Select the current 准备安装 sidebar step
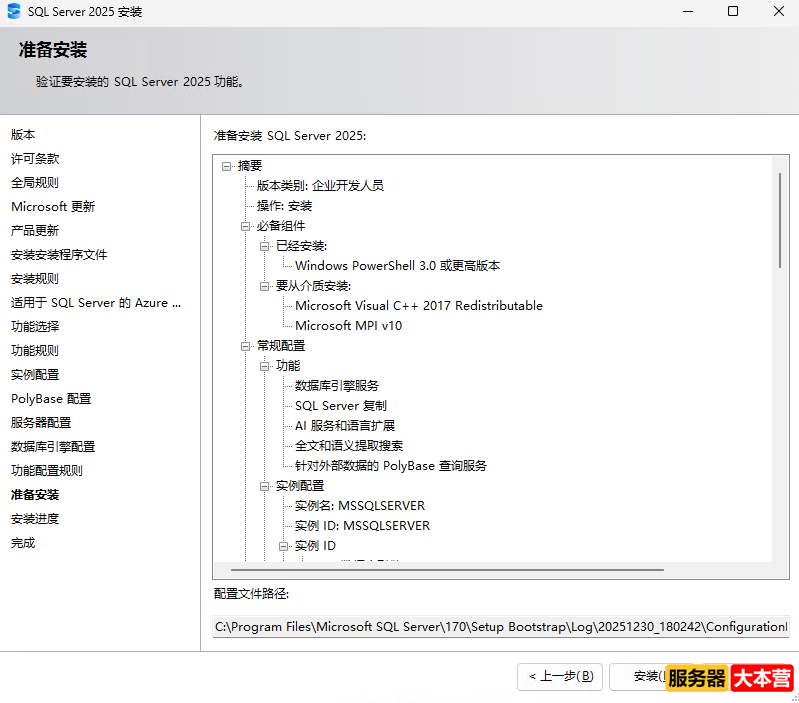799x703 pixels. [35, 494]
